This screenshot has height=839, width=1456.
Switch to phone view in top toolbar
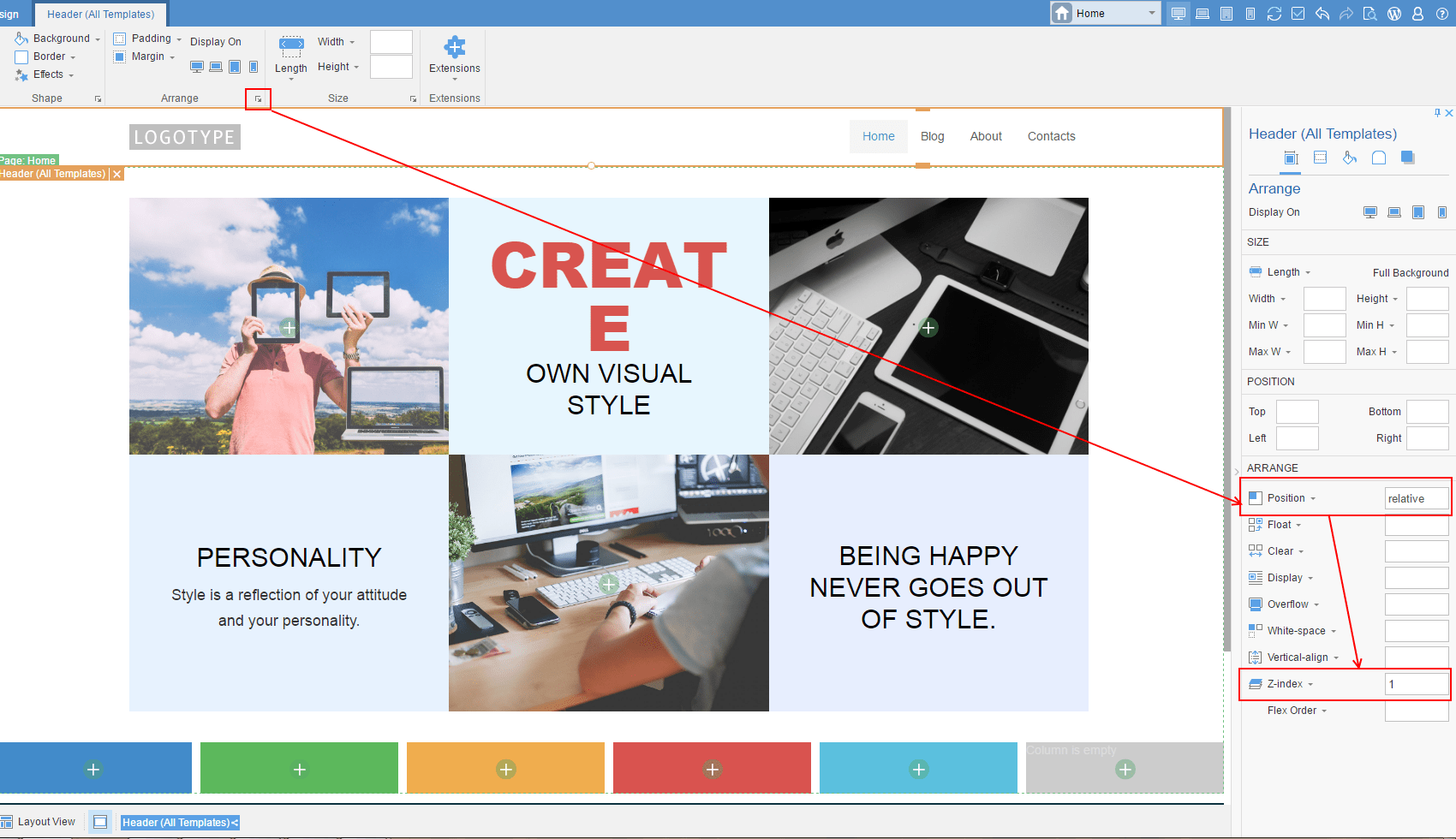(x=1250, y=14)
